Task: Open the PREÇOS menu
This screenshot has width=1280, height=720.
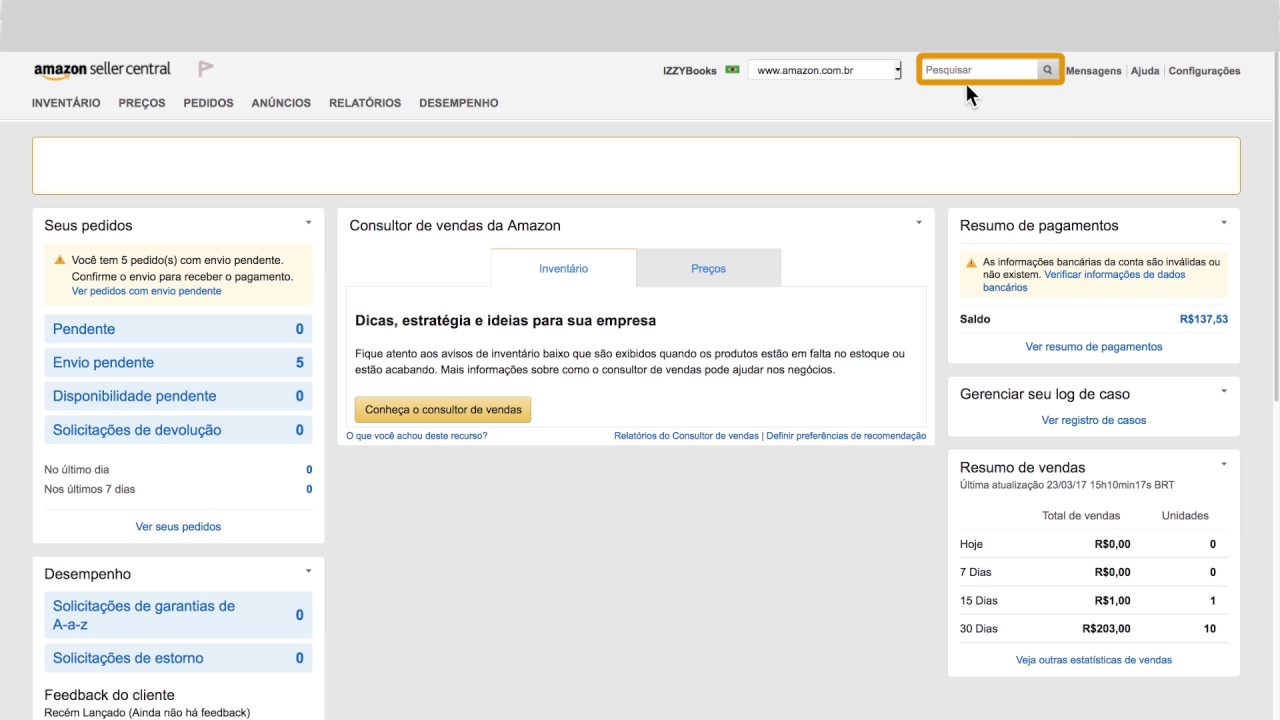Action: pyautogui.click(x=142, y=103)
